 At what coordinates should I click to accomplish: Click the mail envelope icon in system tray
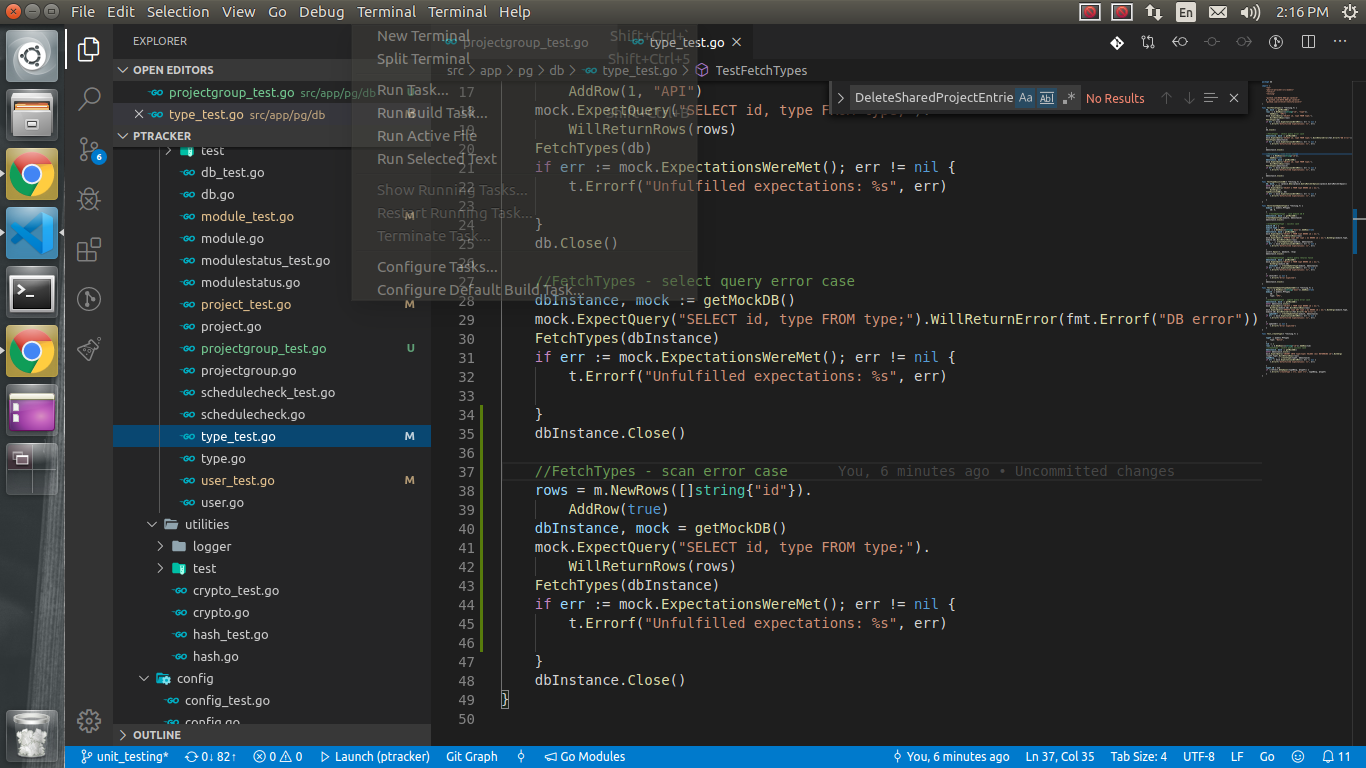[x=1217, y=12]
